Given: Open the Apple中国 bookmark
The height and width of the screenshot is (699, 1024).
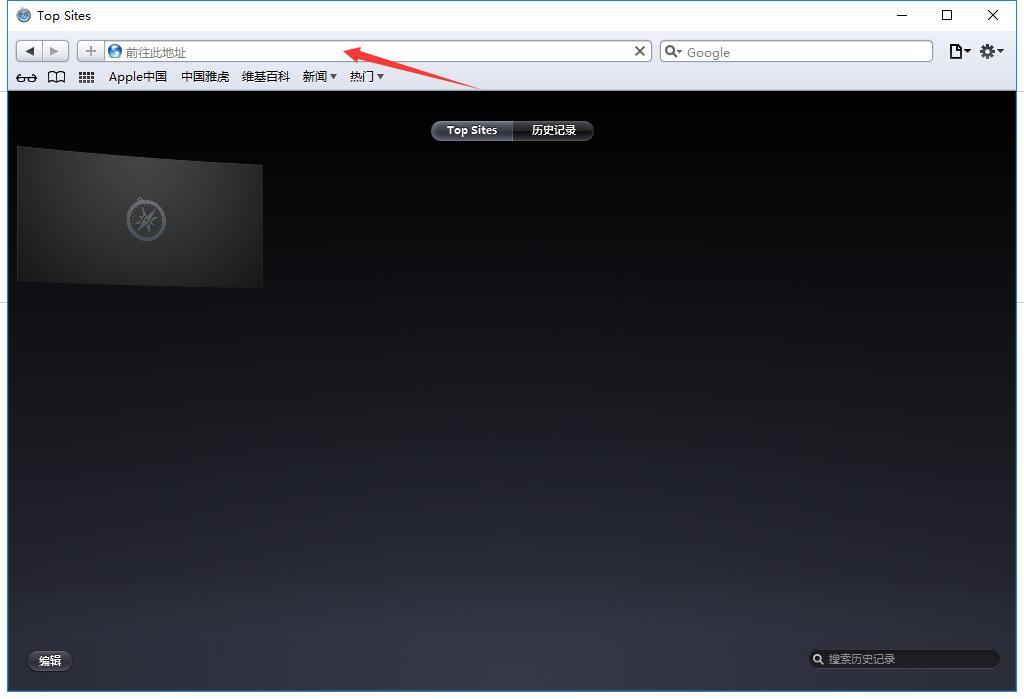Looking at the screenshot, I should [138, 76].
